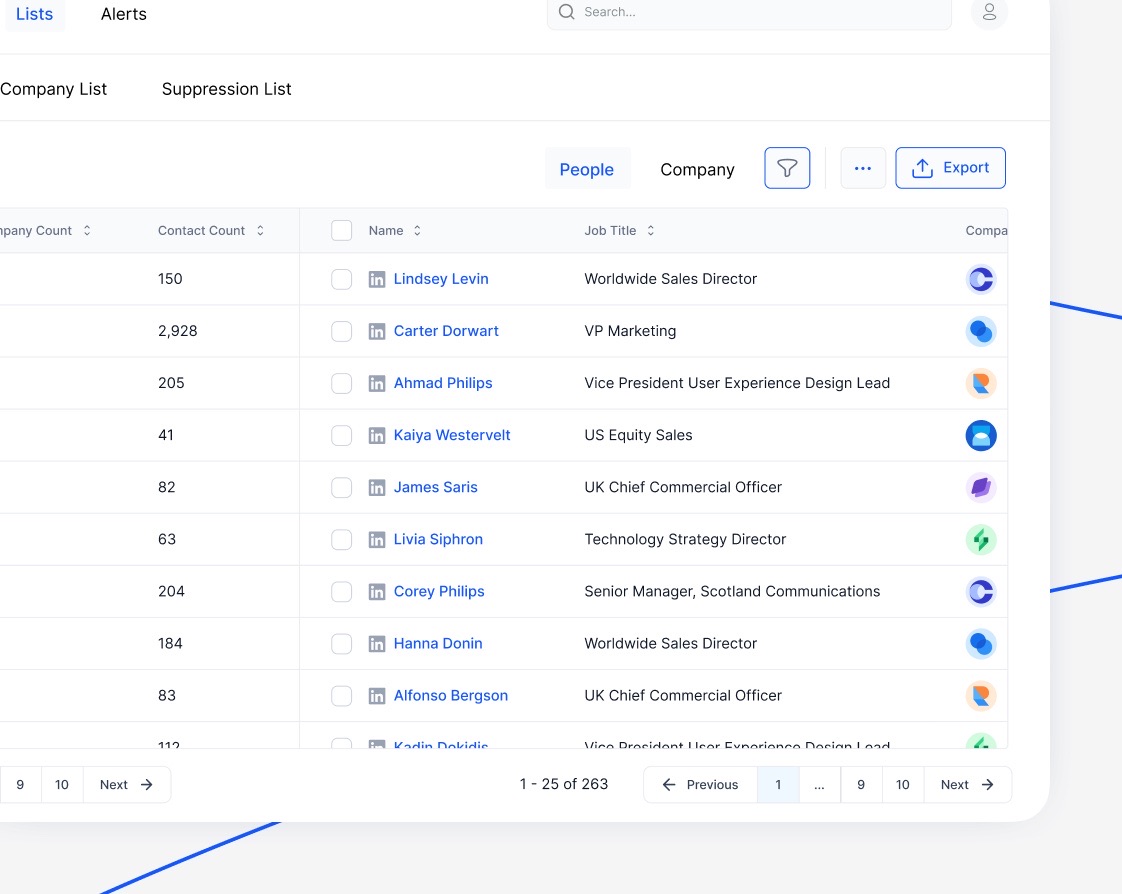Image resolution: width=1122 pixels, height=894 pixels.
Task: Switch to the Company view tab
Action: [x=697, y=170]
